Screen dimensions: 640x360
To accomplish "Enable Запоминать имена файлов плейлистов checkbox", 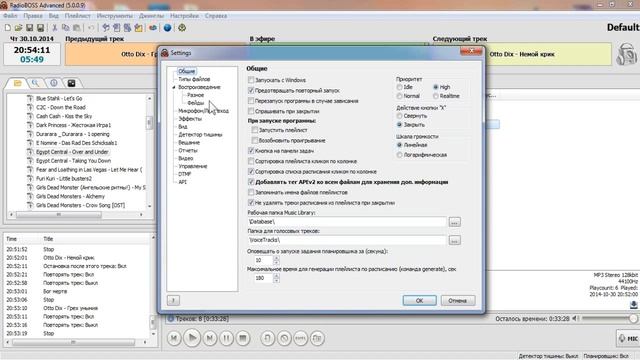I will click(251, 192).
